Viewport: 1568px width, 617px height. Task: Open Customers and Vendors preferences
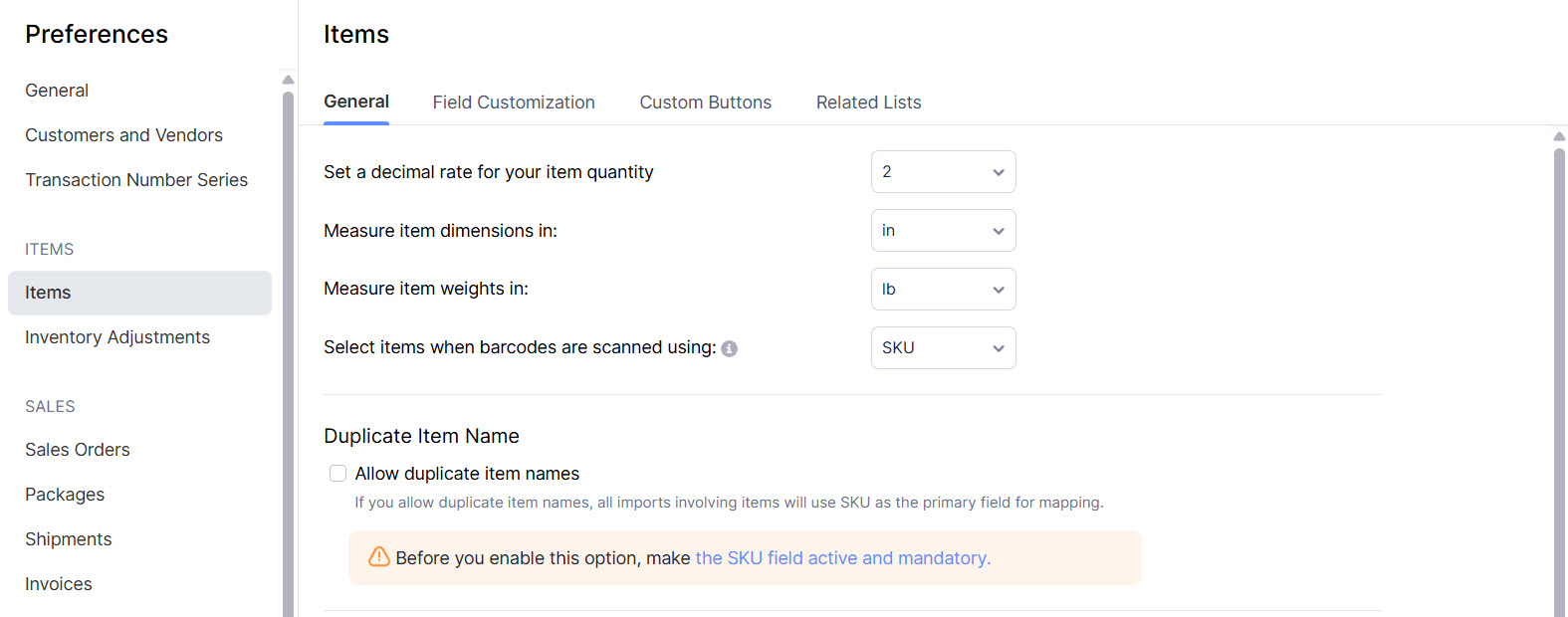(123, 135)
